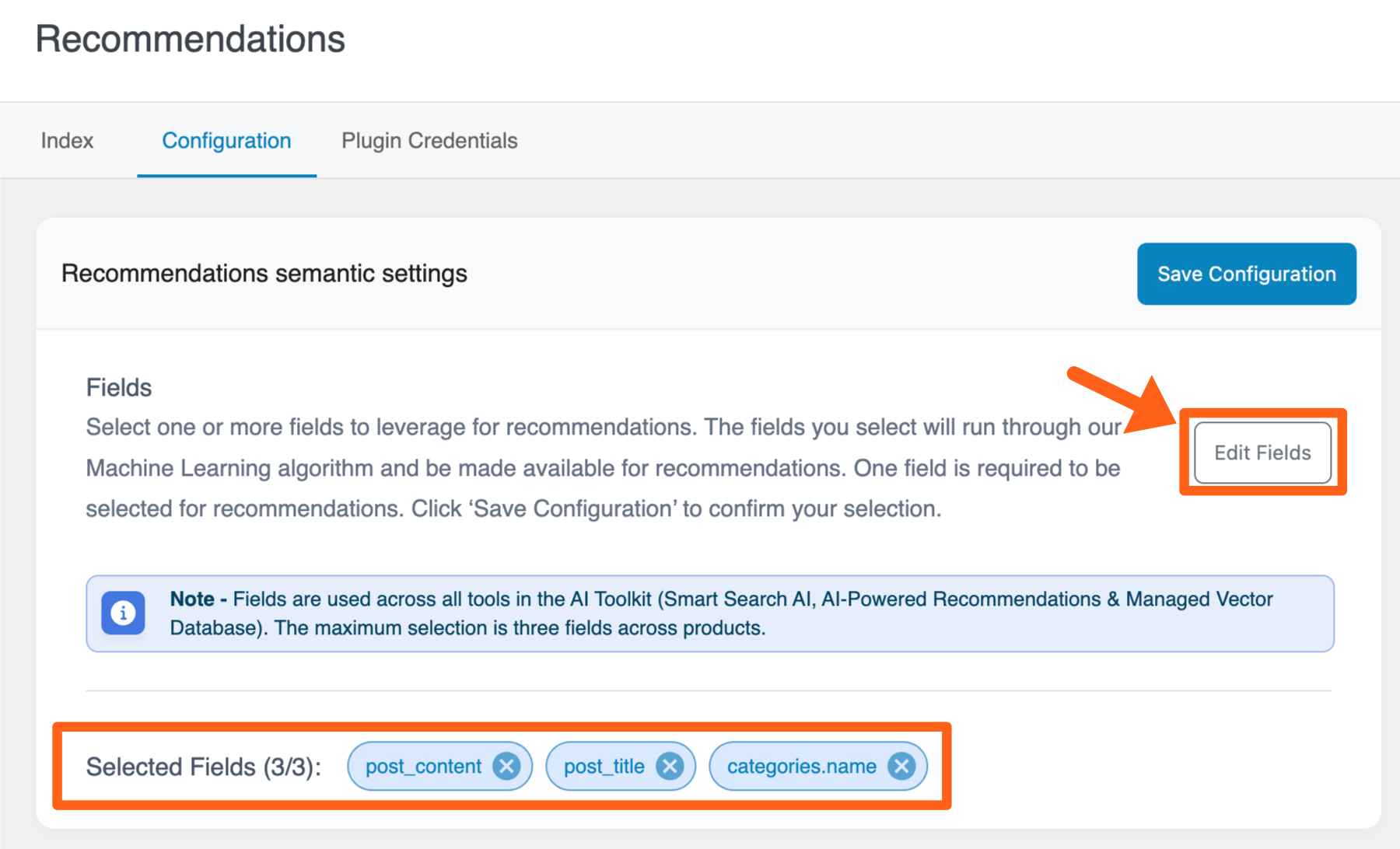Image resolution: width=1400 pixels, height=849 pixels.
Task: Click the Selected Fields (3/3) label
Action: 203,767
